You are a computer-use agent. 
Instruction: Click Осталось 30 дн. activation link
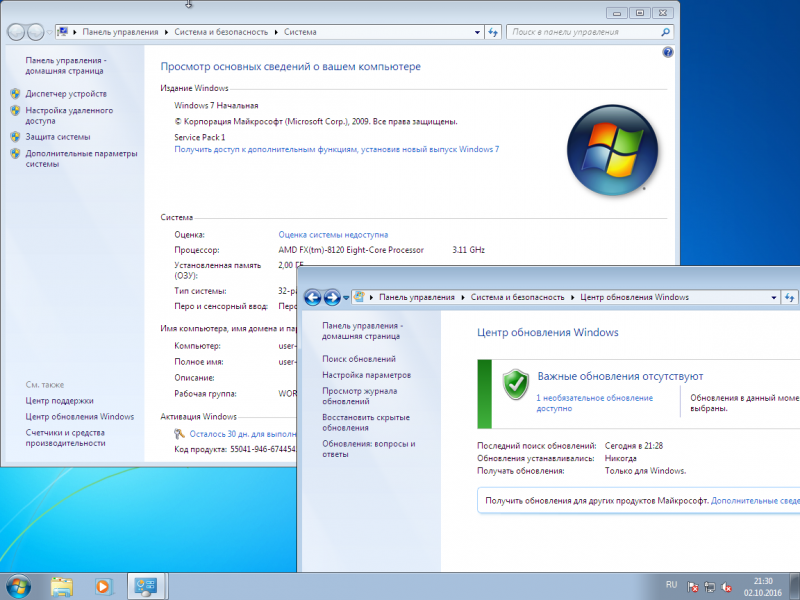tap(243, 434)
